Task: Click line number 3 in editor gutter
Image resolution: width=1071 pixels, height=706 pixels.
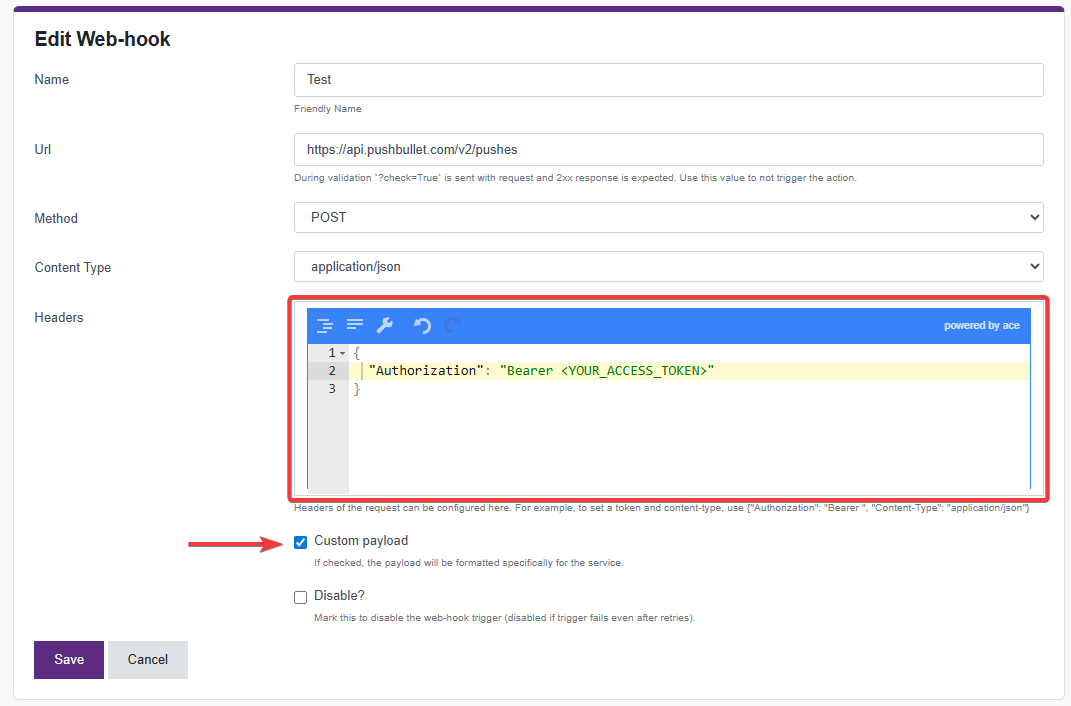Action: tap(332, 389)
